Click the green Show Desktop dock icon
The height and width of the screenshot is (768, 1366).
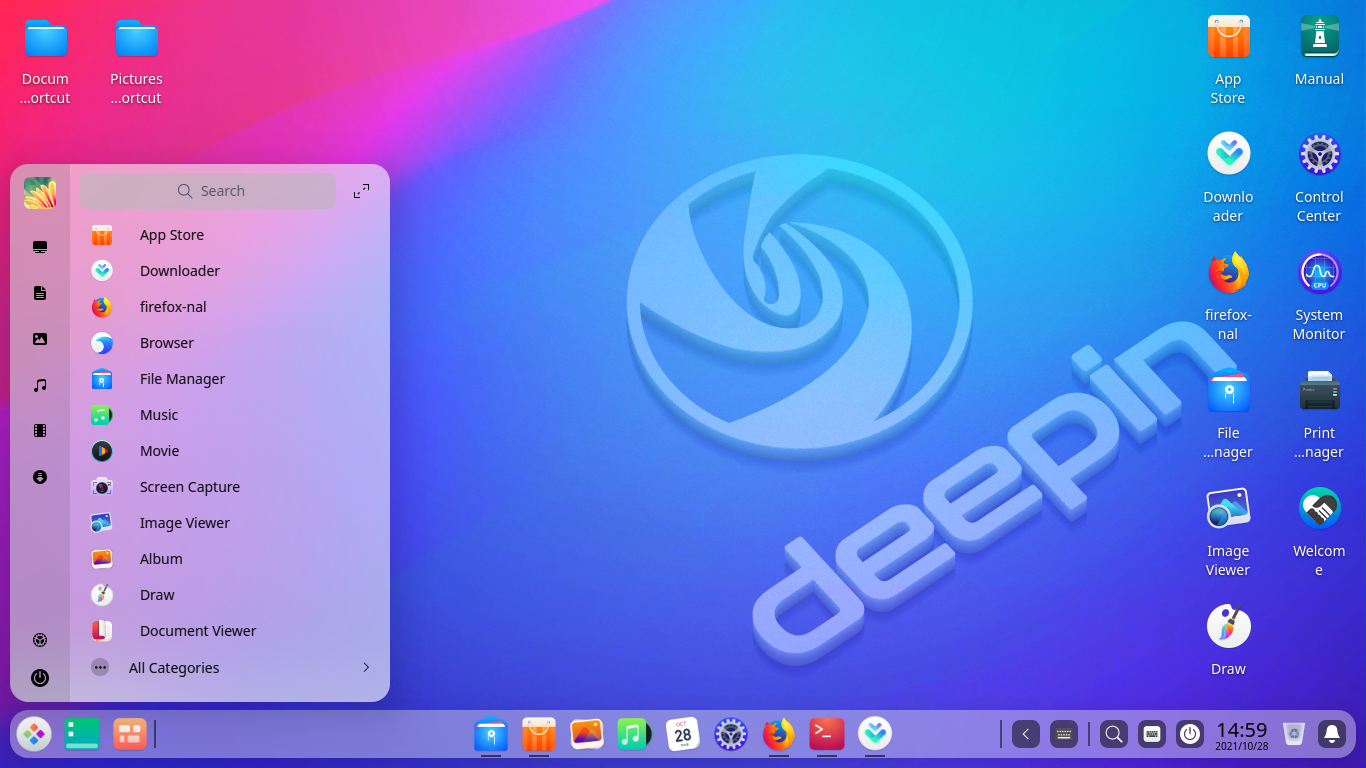click(82, 735)
